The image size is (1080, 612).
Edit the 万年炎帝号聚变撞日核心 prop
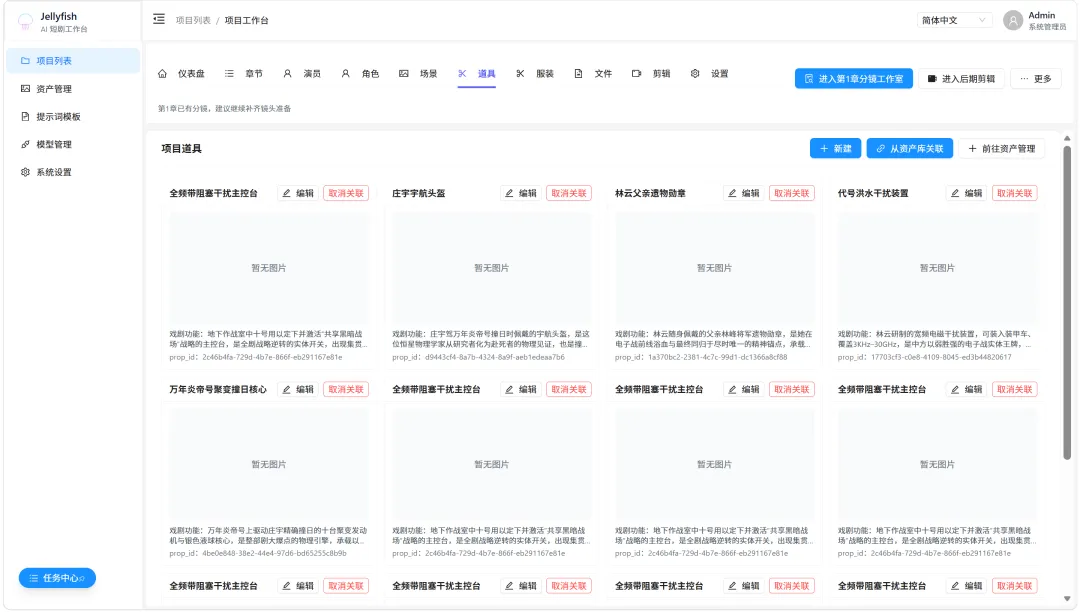pyautogui.click(x=298, y=390)
